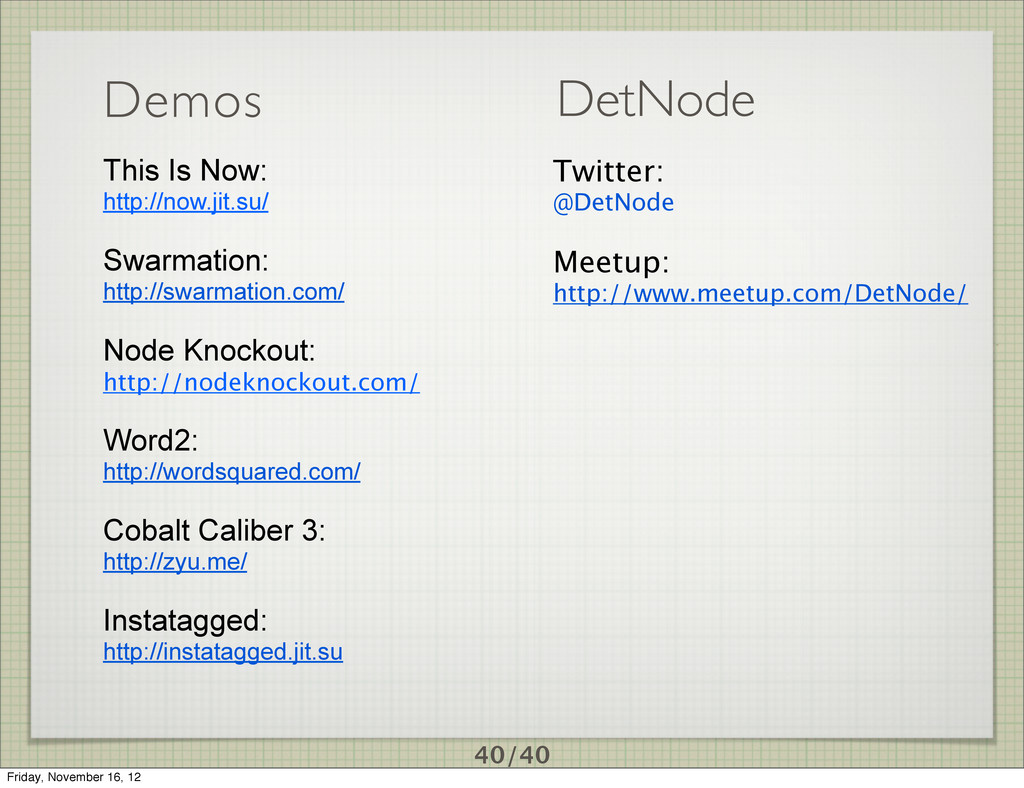Visit the nodeknockout.com link

click(x=261, y=382)
